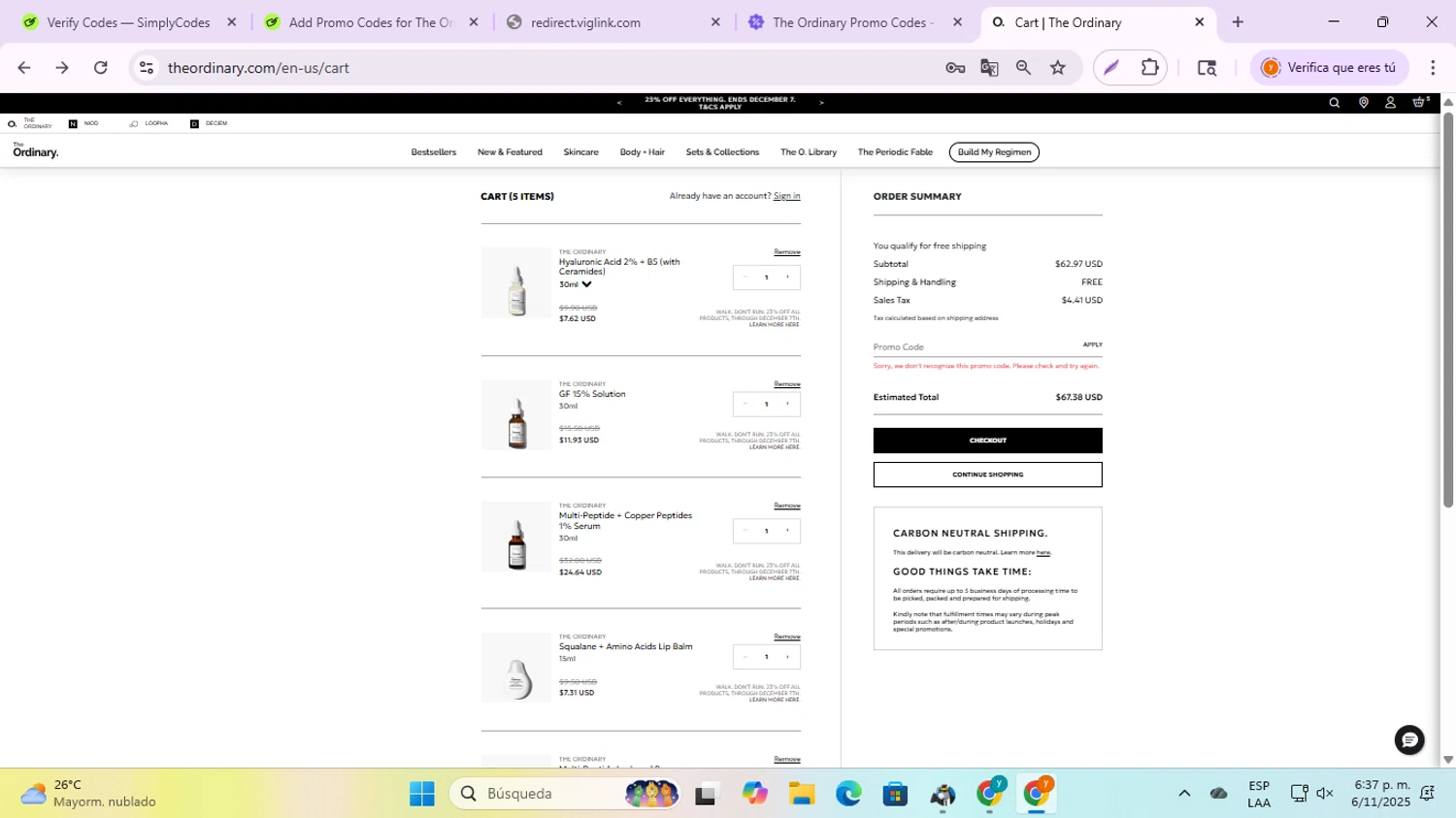The width and height of the screenshot is (1456, 818).
Task: Decrease quantity of Hyaluronic Acid 2% + B5
Action: pyautogui.click(x=745, y=278)
